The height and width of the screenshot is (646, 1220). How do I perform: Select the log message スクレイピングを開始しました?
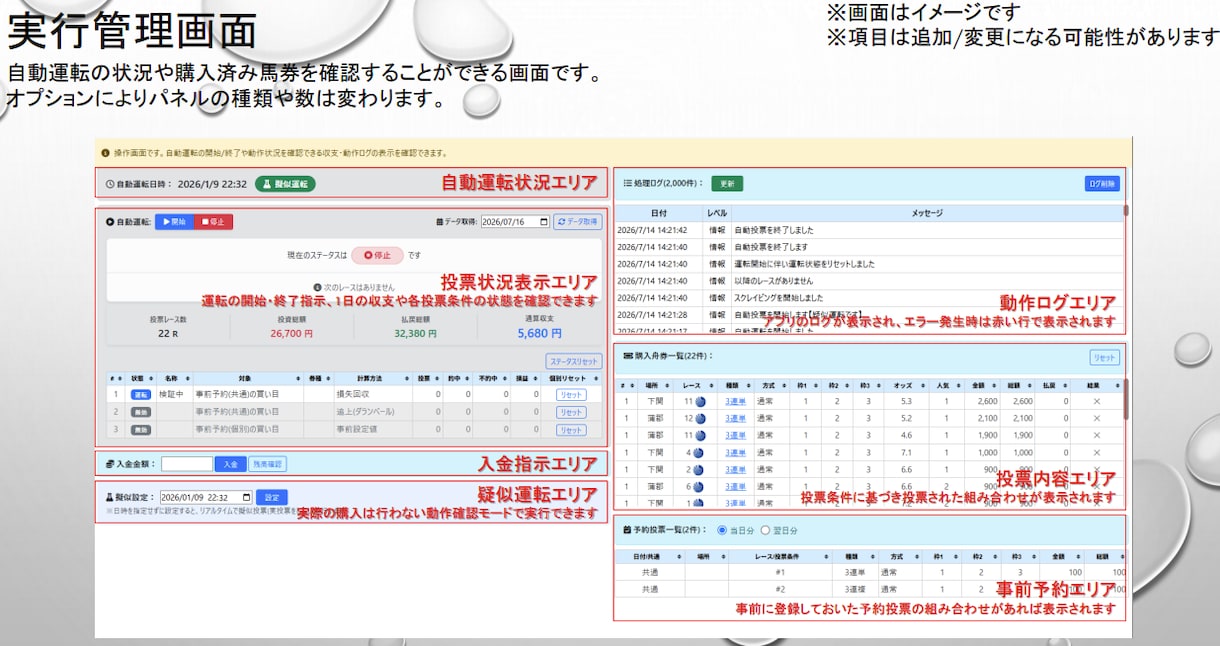tap(779, 297)
